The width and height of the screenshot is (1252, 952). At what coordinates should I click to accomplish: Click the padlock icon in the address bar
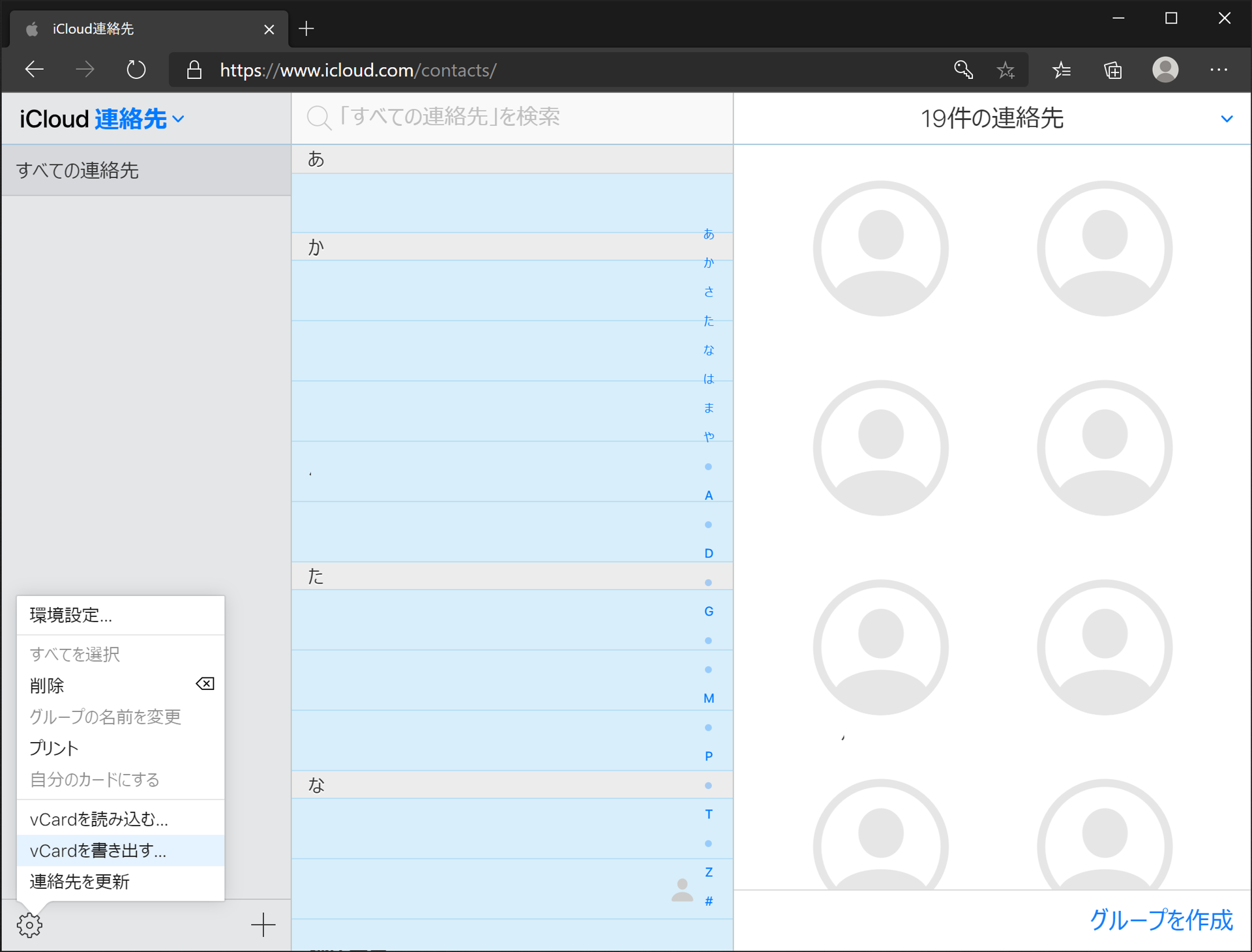pos(194,70)
